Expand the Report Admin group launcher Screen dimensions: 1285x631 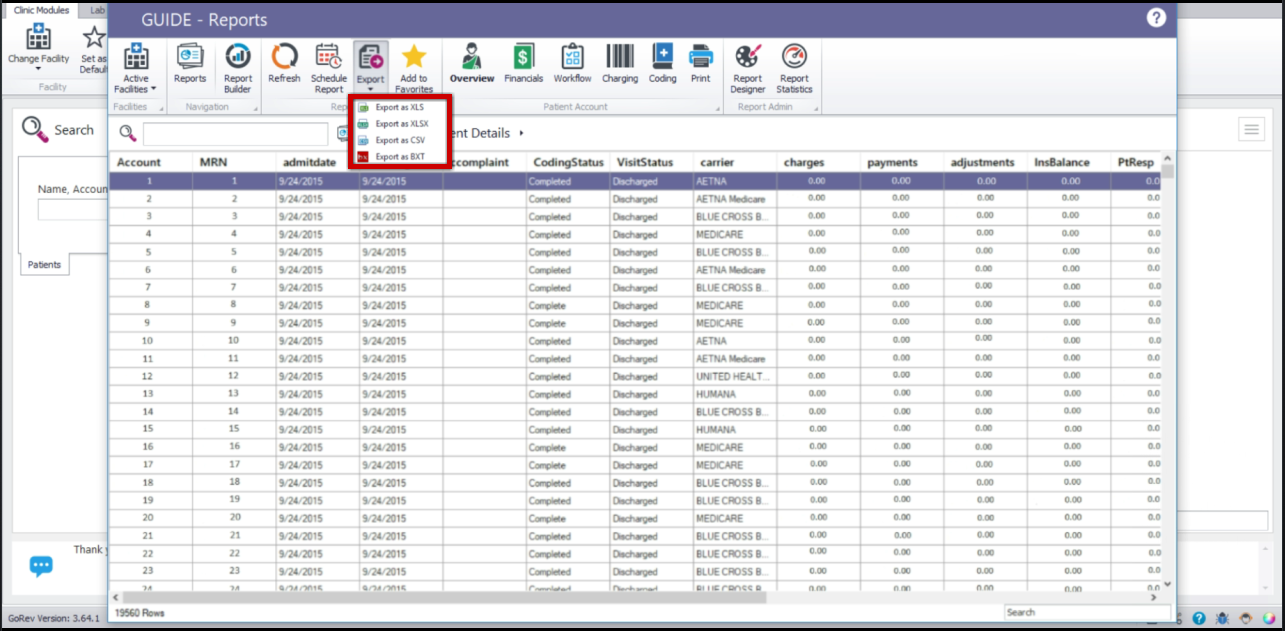coord(816,107)
